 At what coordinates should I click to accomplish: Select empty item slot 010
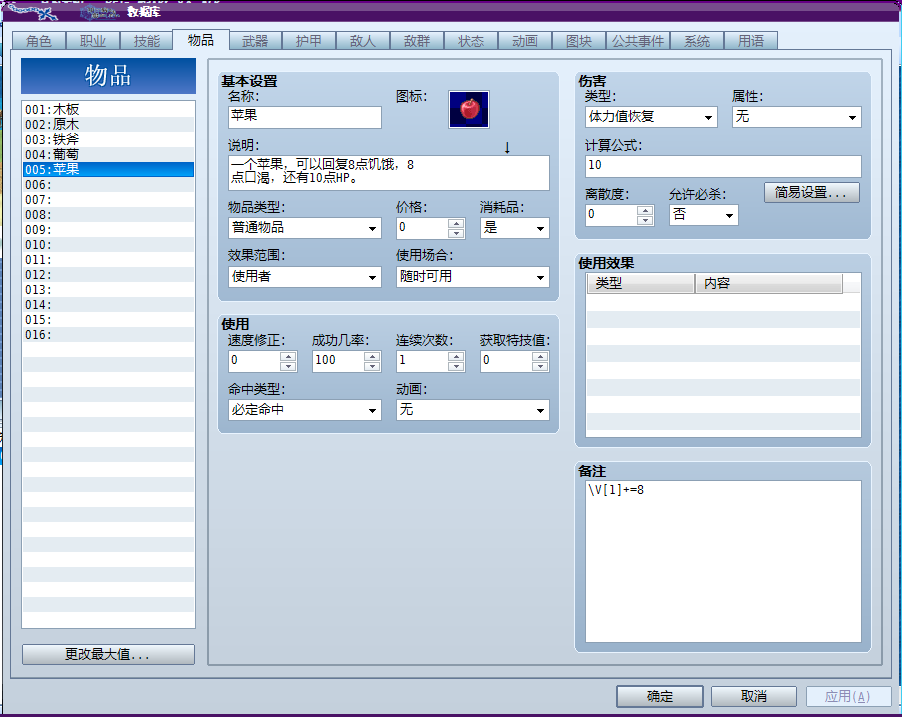(108, 244)
